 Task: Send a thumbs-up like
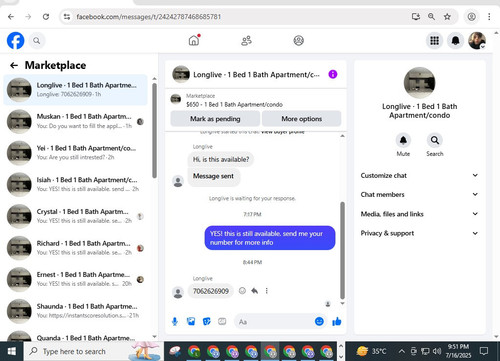click(337, 321)
